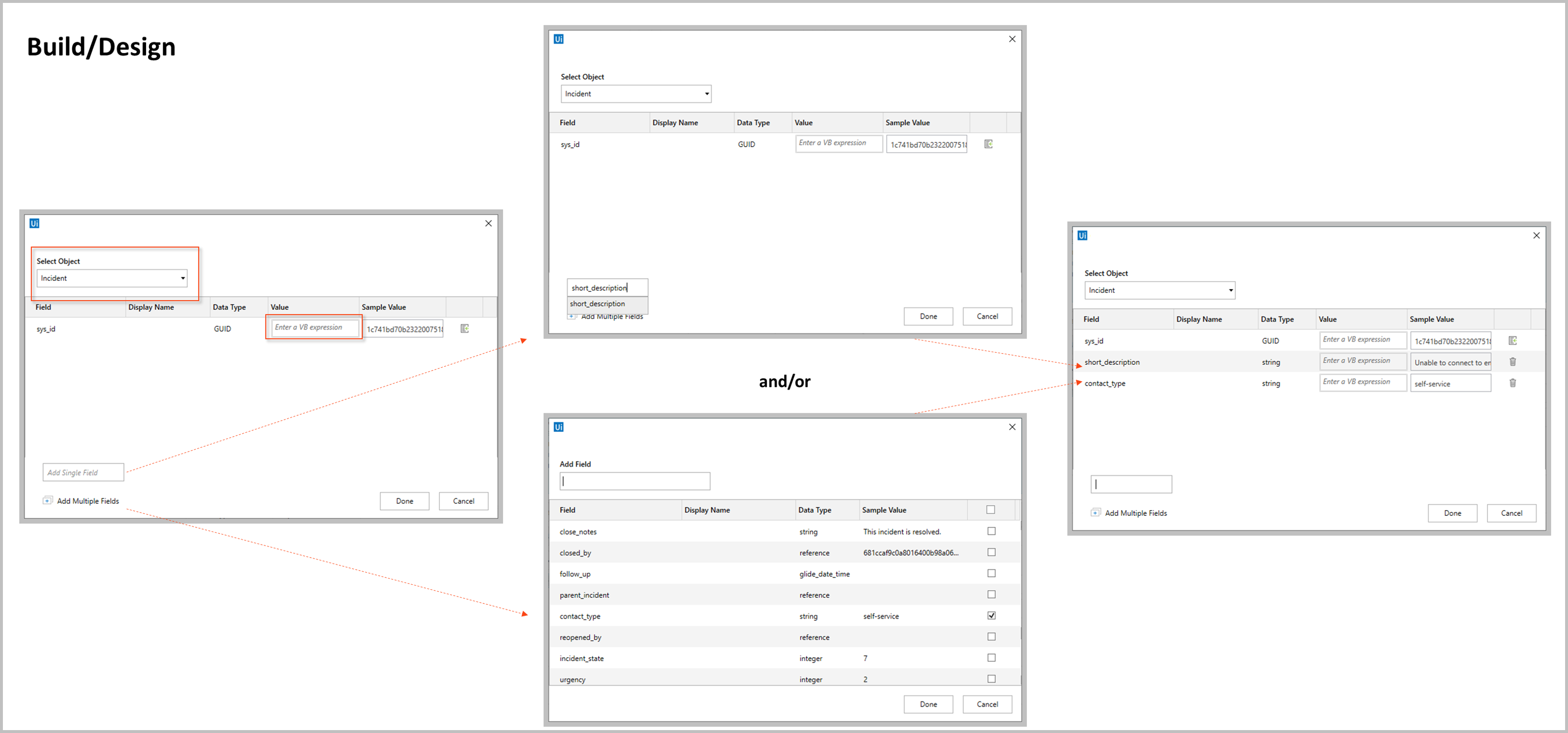The height and width of the screenshot is (733, 1568).
Task: Click sys_id Value expression box in right dialog
Action: (x=1364, y=340)
